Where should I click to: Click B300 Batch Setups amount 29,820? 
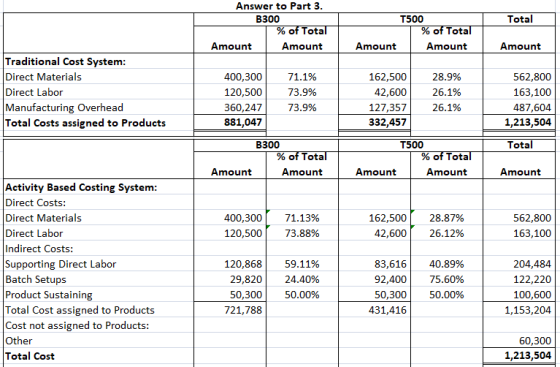[x=246, y=279]
